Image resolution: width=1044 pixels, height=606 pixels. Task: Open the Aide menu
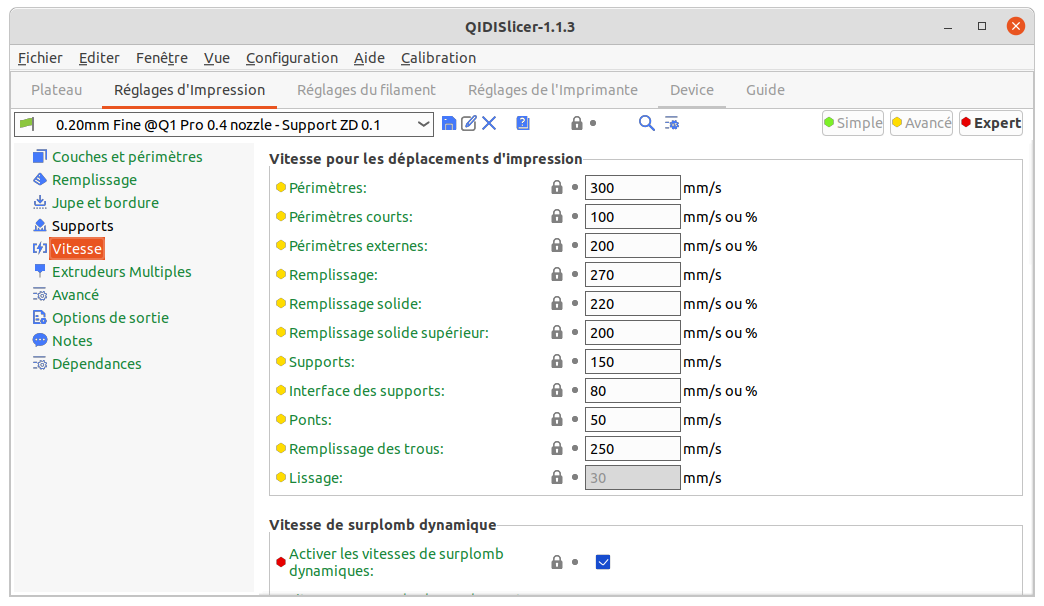[369, 58]
